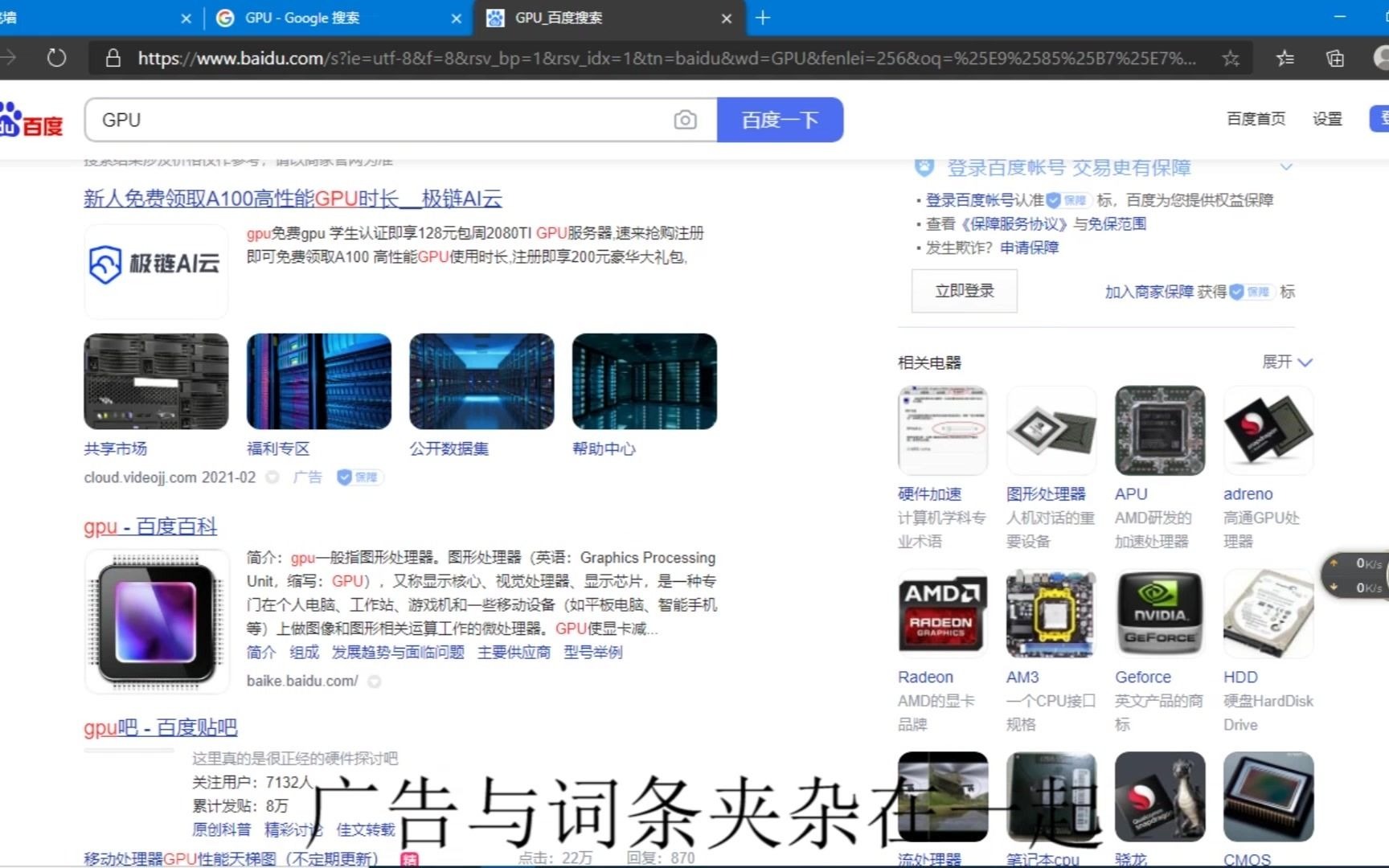Close the GPU_百度搜索 tab
1389x868 pixels.
point(727,18)
